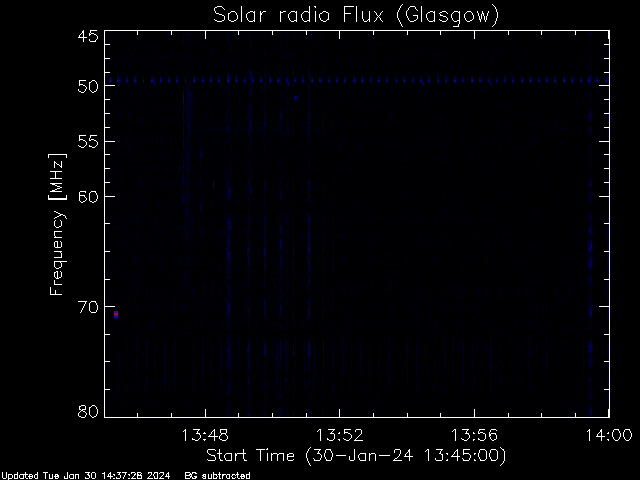
Task: Click the 45 frequency tick label
Action: 88,36
